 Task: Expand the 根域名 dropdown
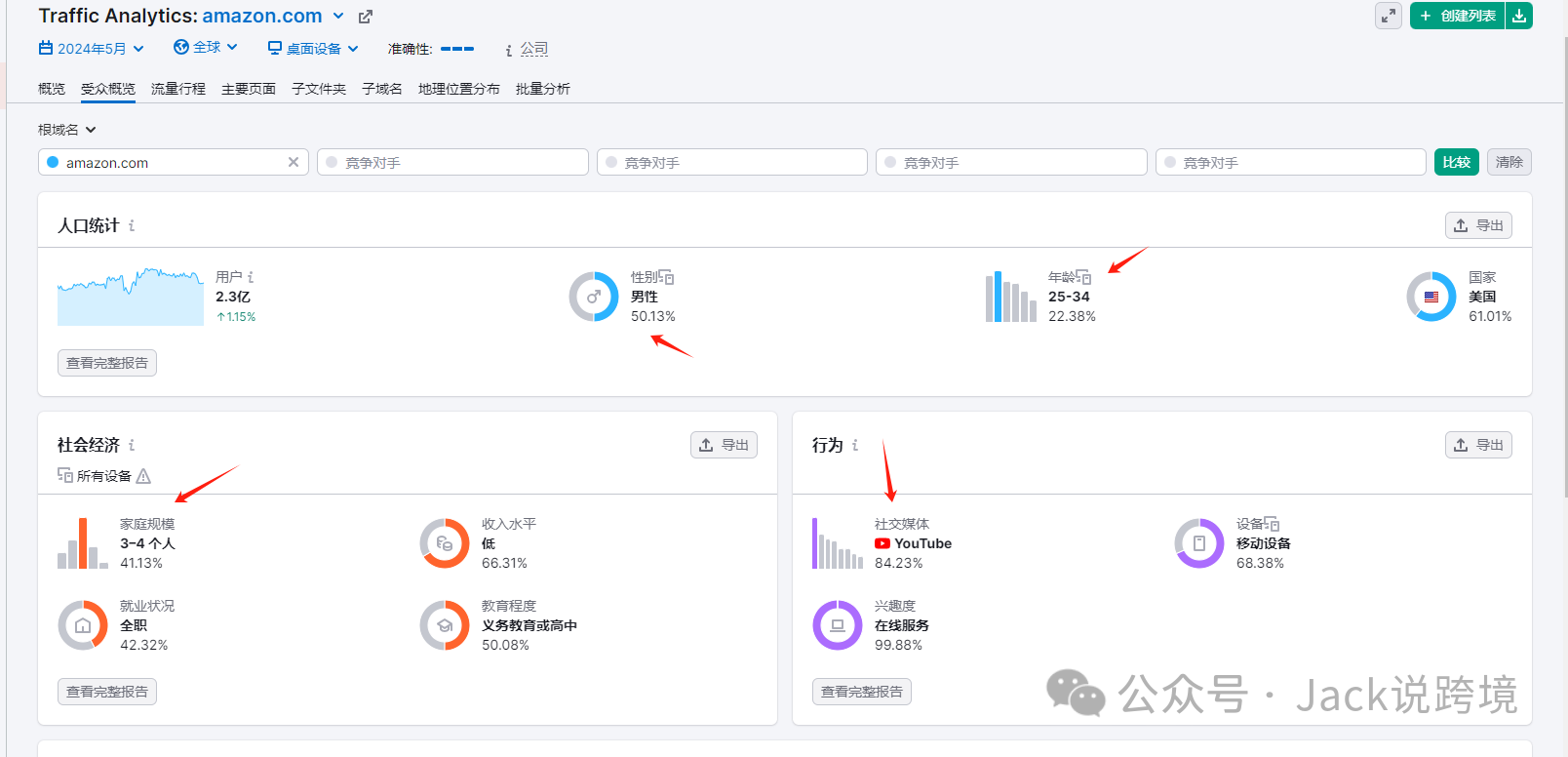tap(67, 130)
